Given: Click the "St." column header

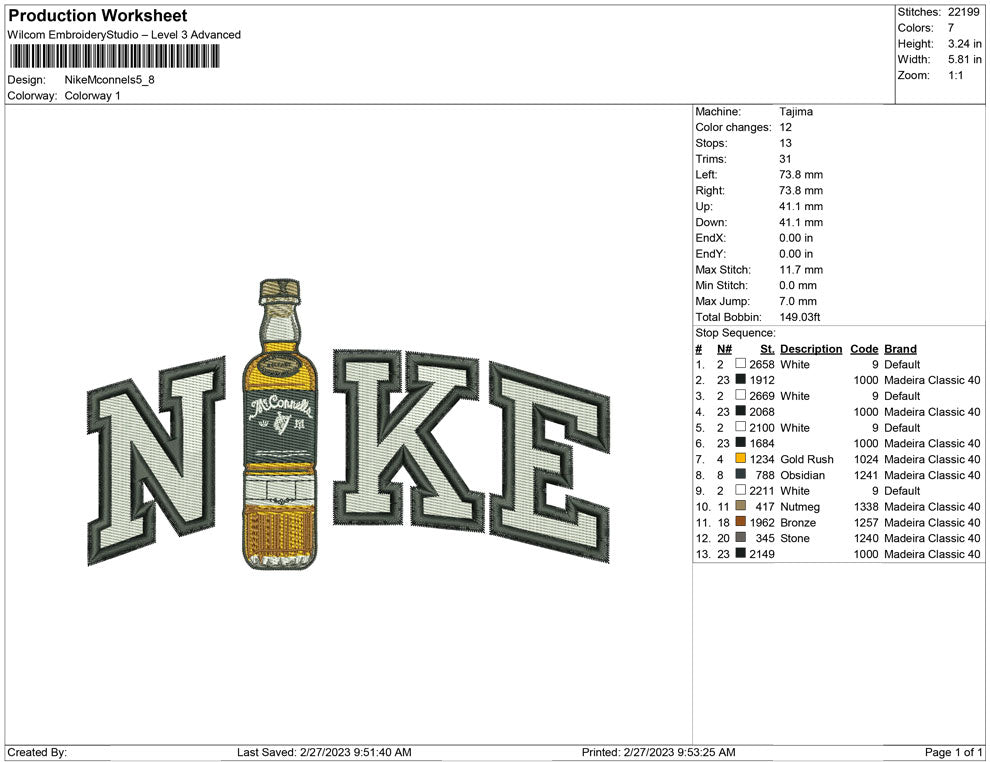Looking at the screenshot, I should pos(767,348).
